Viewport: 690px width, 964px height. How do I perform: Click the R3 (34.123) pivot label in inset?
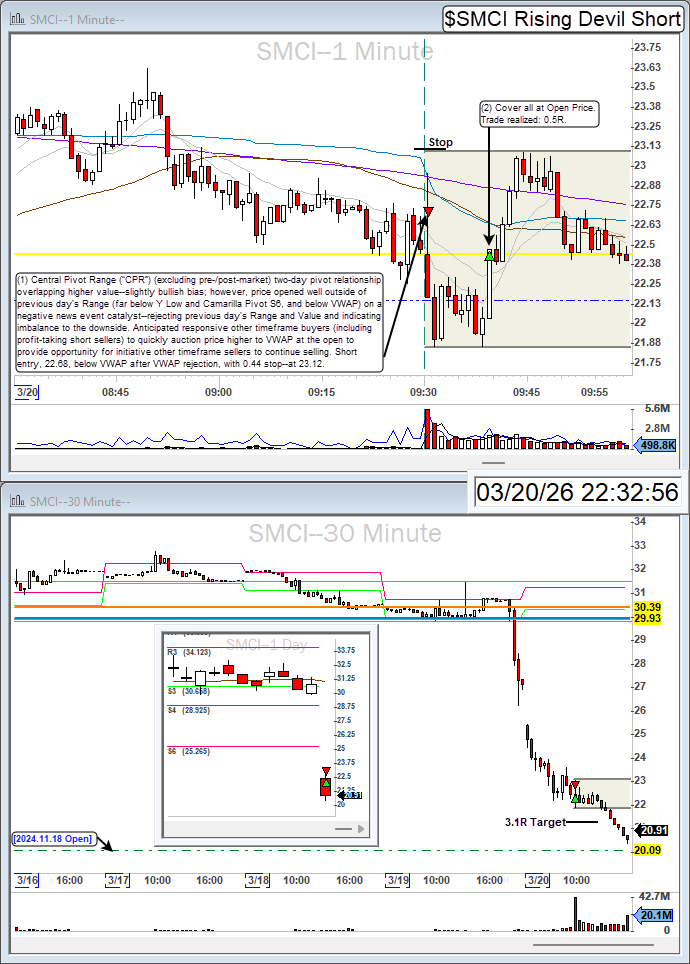(x=189, y=652)
